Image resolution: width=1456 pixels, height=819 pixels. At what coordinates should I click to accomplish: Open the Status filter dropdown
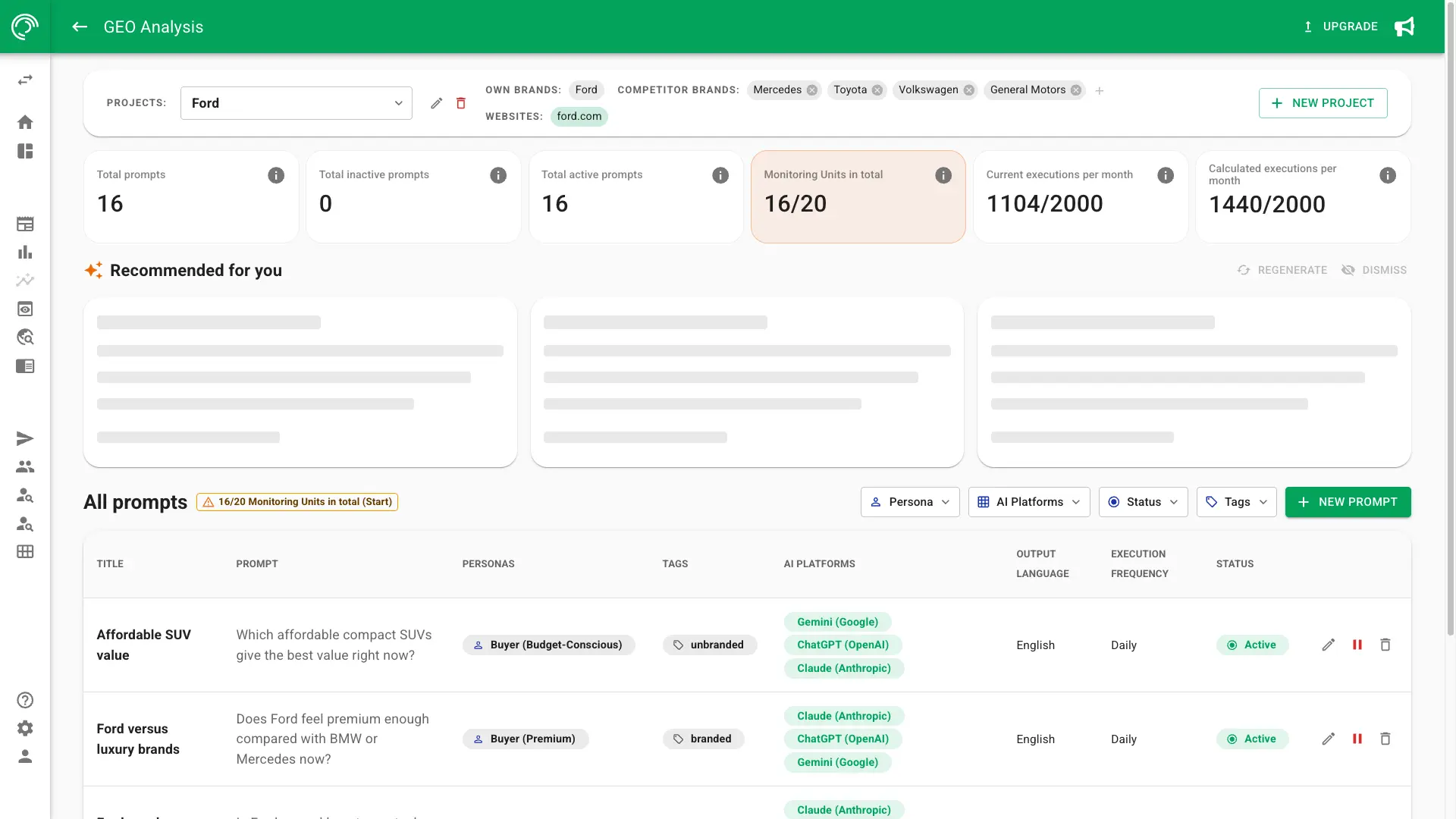pos(1144,502)
